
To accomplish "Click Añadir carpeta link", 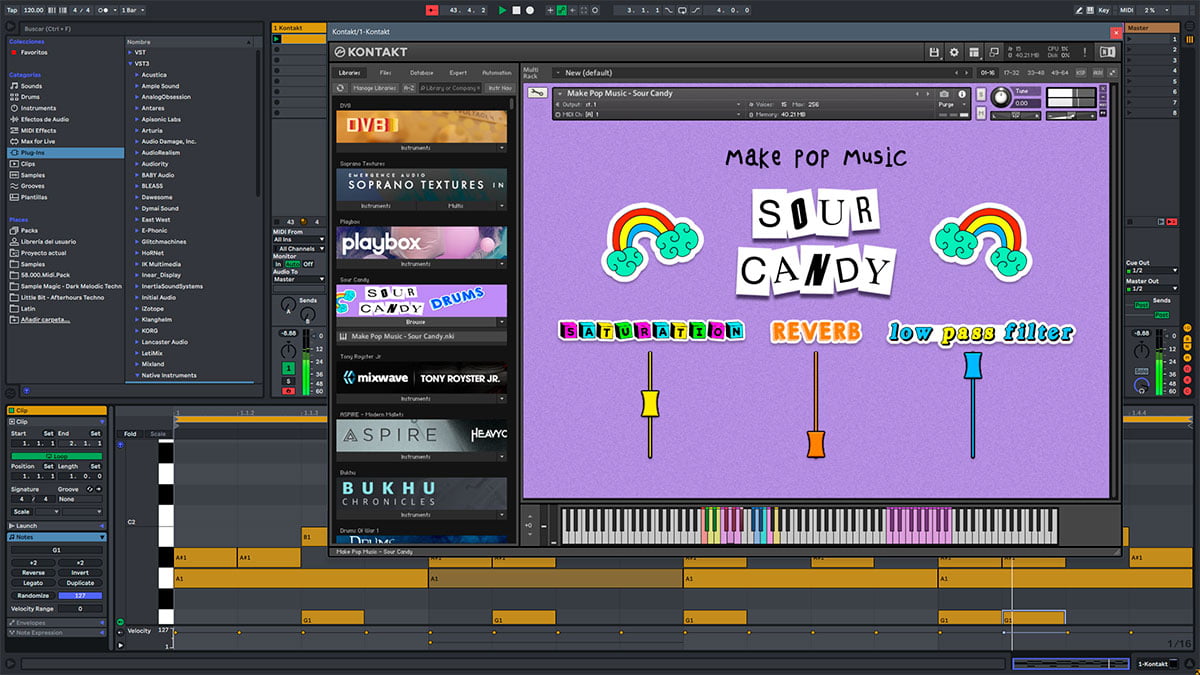I will tap(47, 319).
